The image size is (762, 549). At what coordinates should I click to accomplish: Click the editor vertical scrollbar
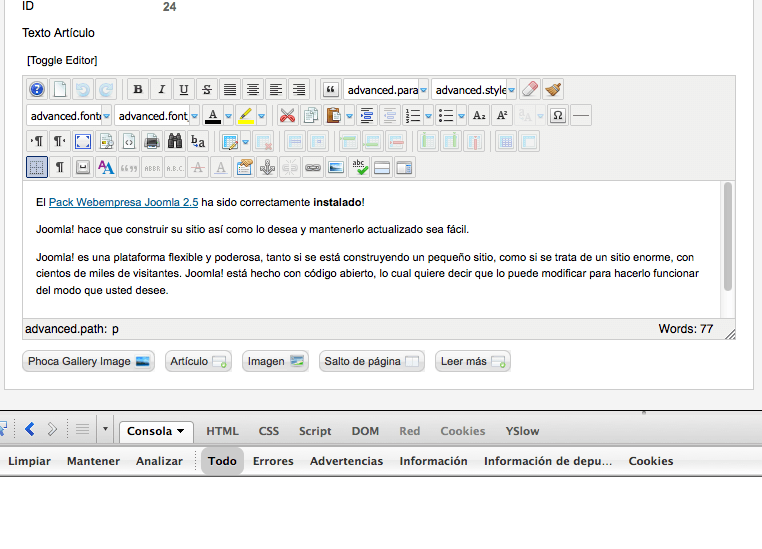[727, 237]
